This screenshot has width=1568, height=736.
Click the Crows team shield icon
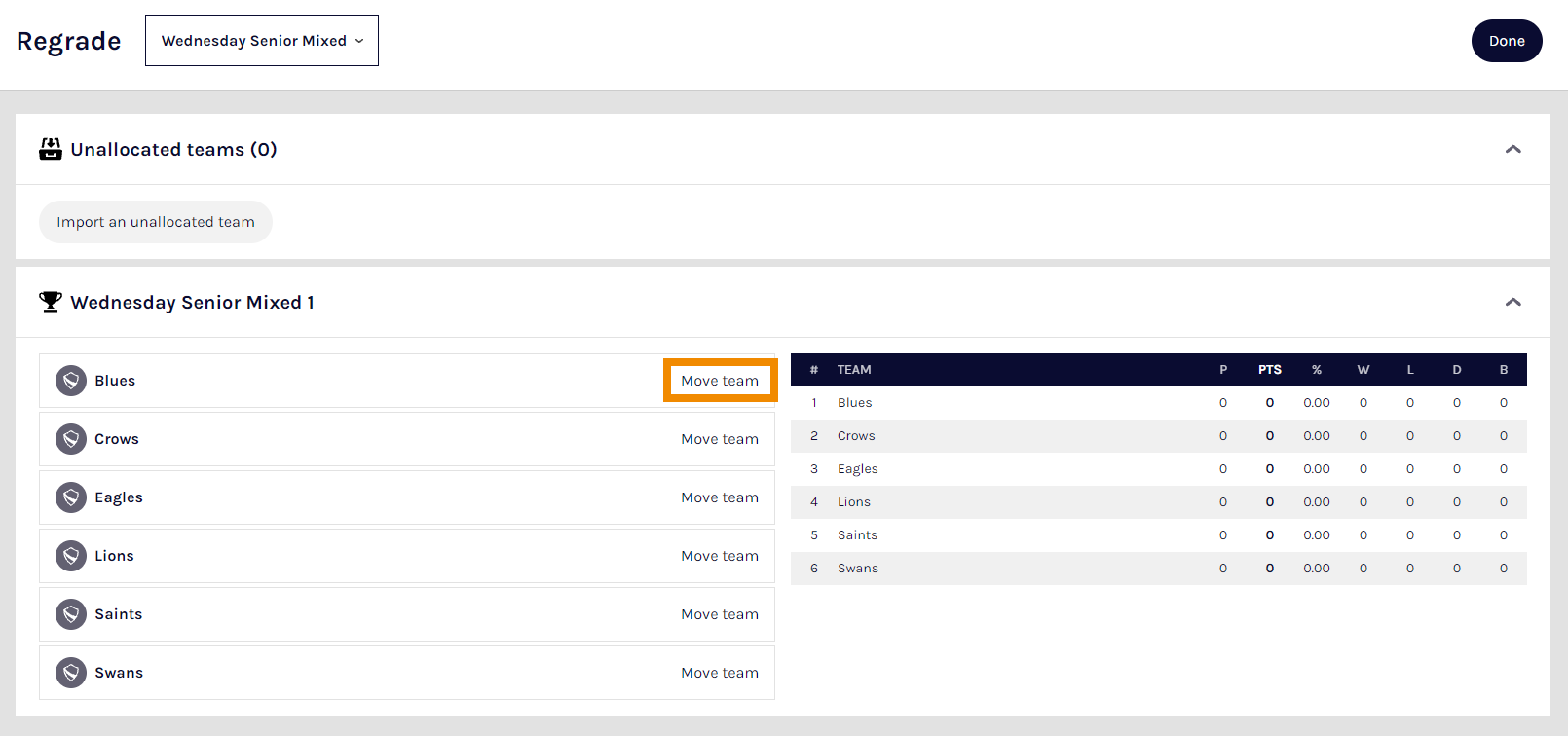(71, 439)
